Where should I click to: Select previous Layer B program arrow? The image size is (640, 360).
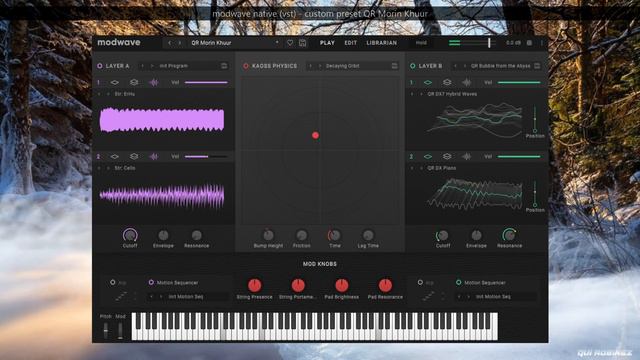click(456, 66)
